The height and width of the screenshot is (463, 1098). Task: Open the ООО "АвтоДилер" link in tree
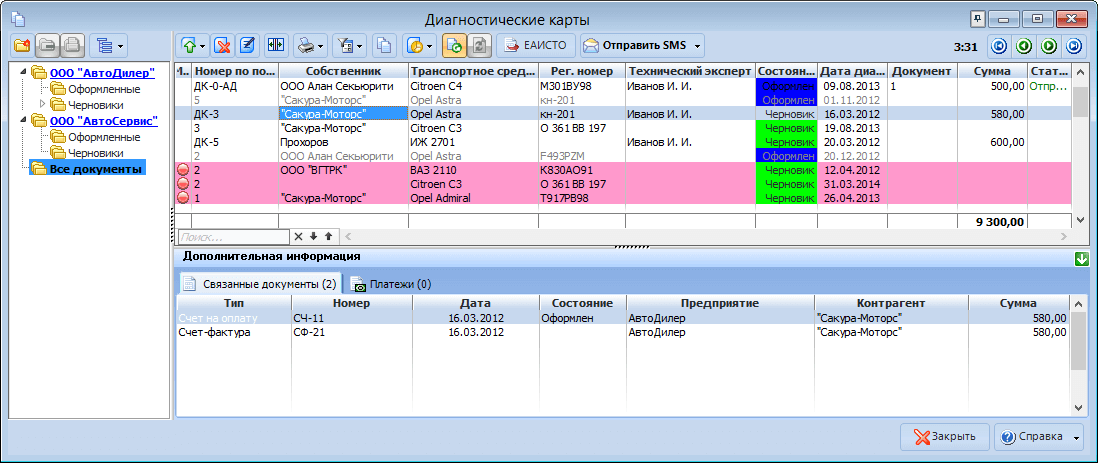point(102,72)
